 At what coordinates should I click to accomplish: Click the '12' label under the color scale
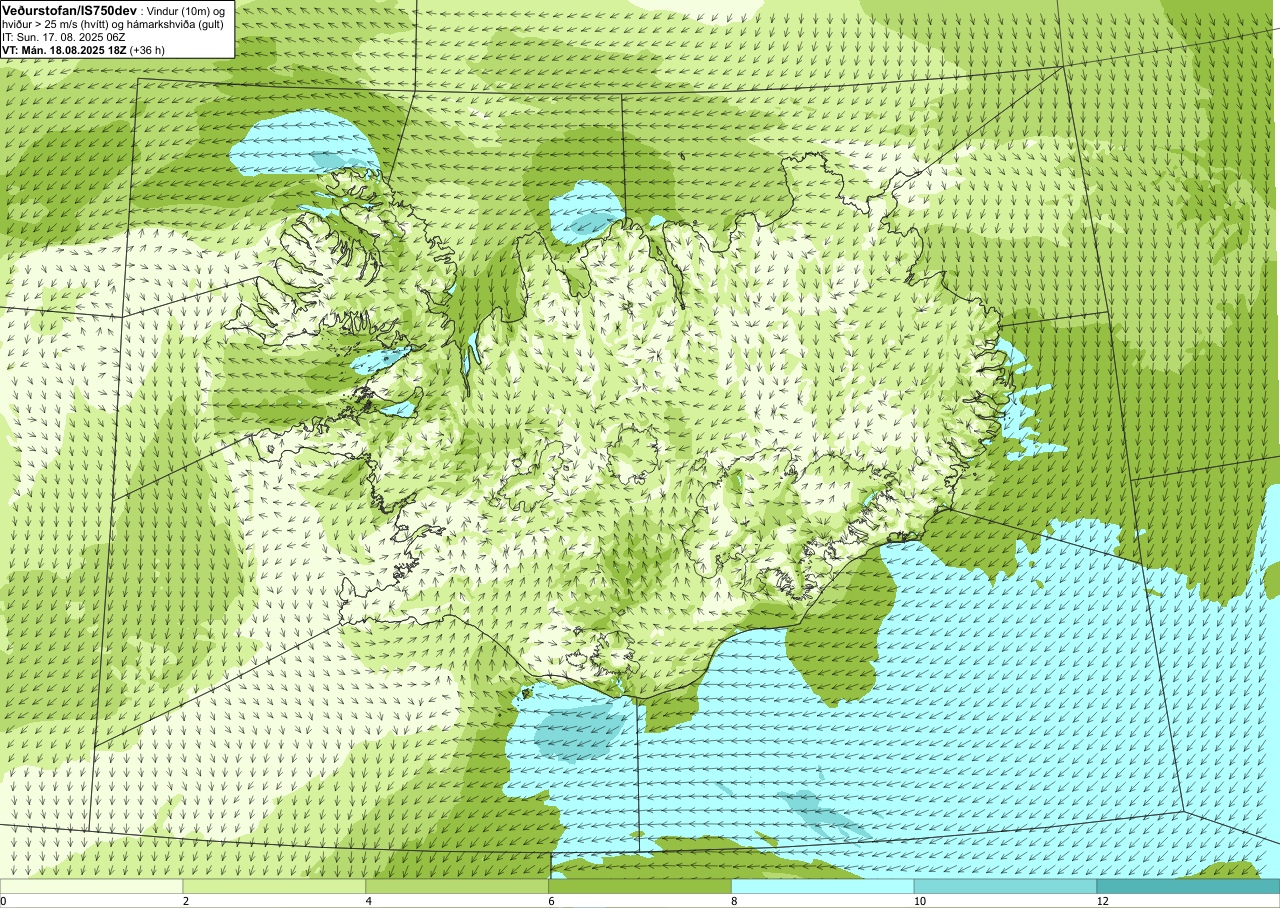(1102, 901)
